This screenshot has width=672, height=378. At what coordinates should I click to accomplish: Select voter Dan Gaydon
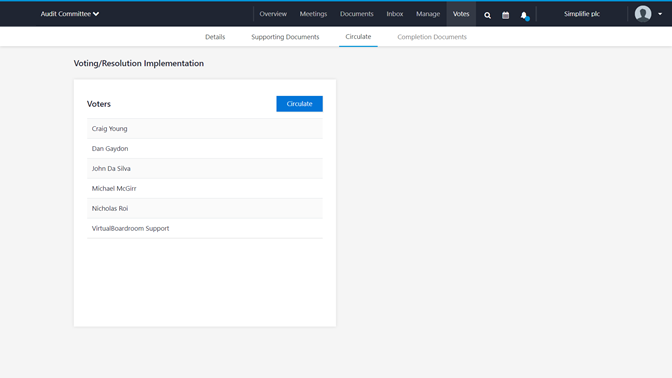click(x=205, y=148)
